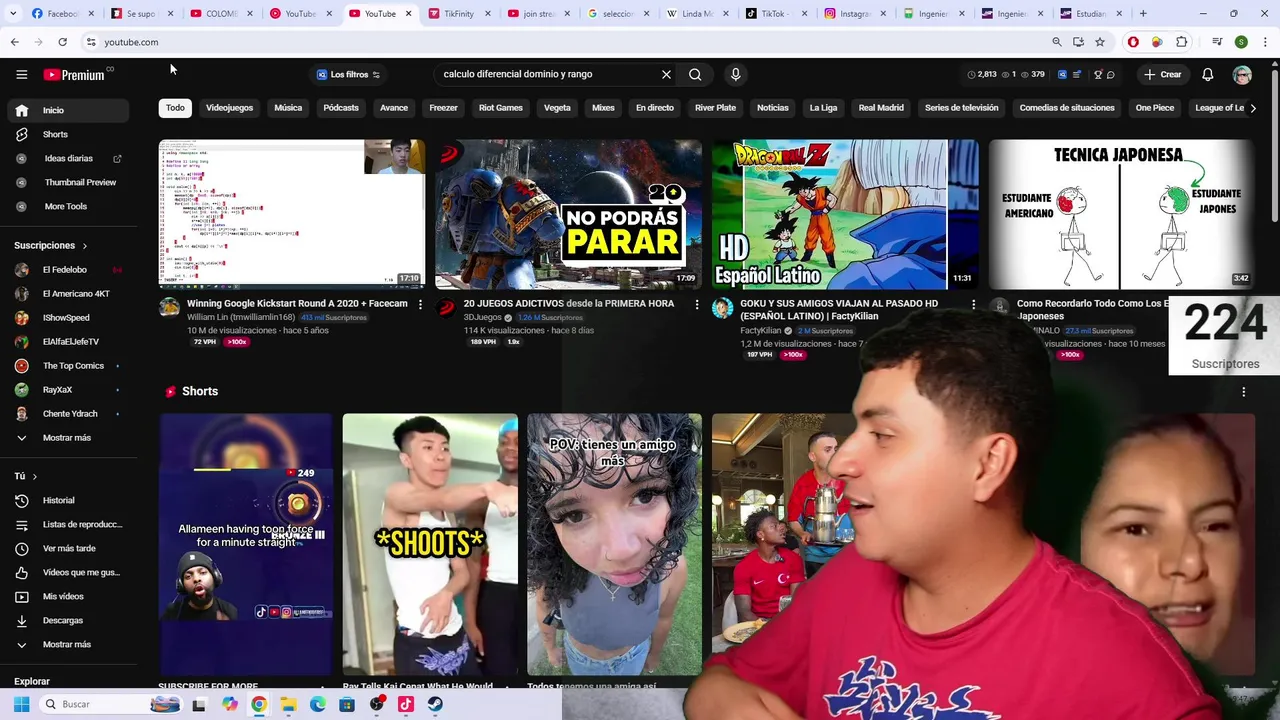This screenshot has height=720, width=1280.
Task: Open El Fedelobo subscription channel
Action: coord(68,269)
